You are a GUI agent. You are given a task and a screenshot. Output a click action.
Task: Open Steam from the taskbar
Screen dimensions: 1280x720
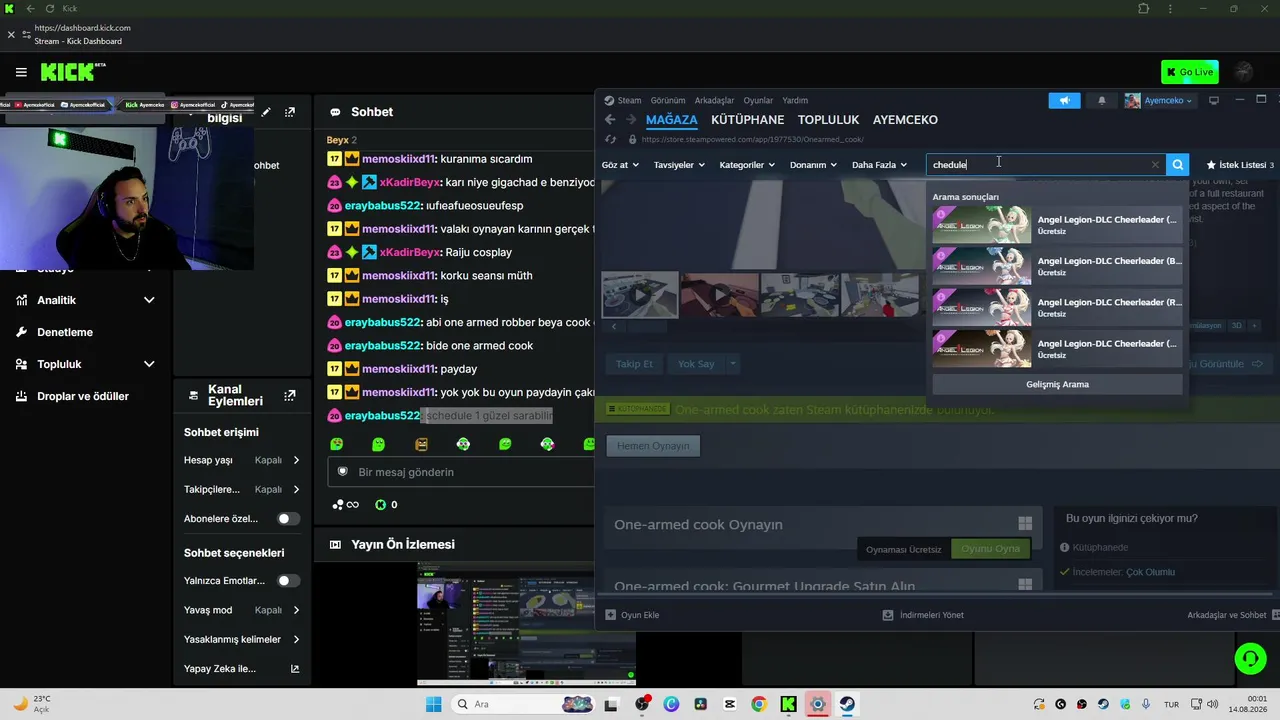pyautogui.click(x=847, y=704)
